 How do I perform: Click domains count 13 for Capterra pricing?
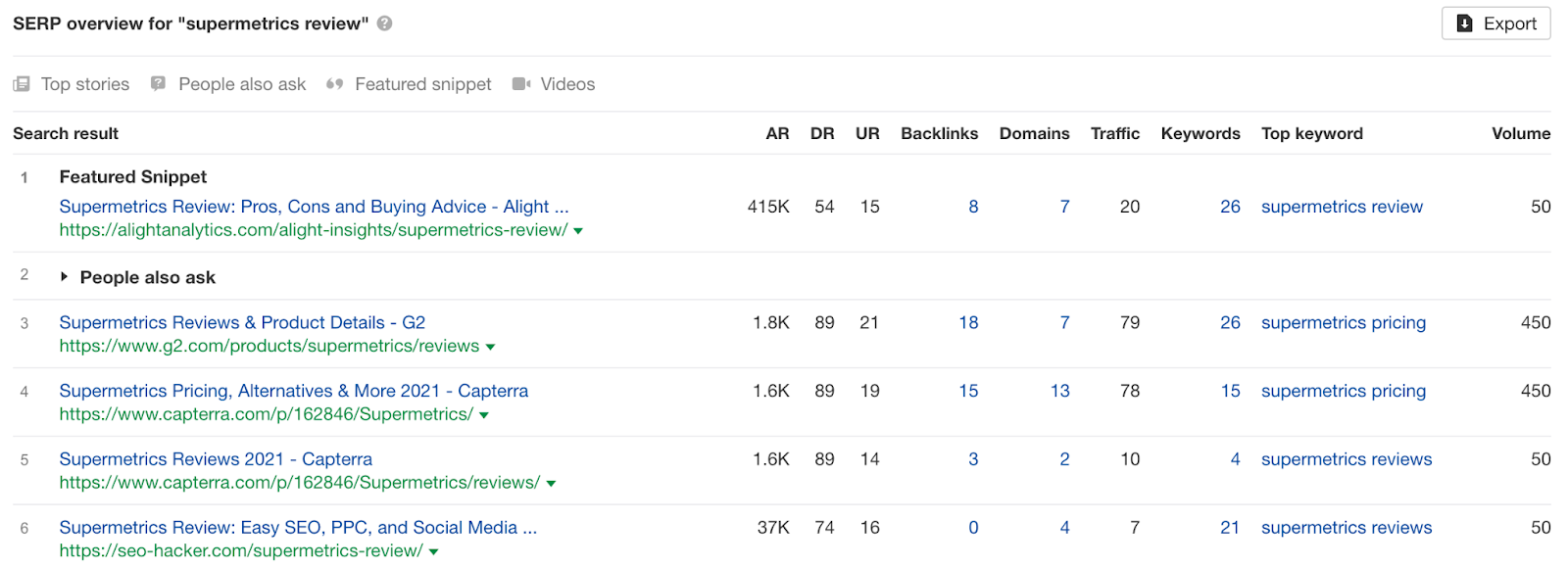(x=1059, y=391)
